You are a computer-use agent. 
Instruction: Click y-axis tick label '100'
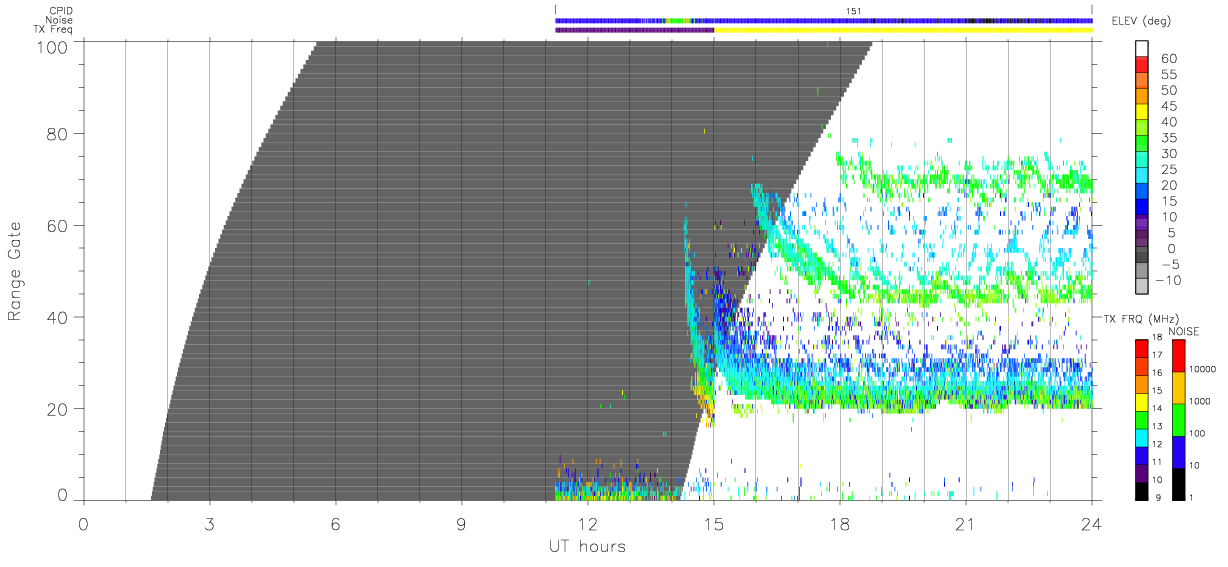54,47
